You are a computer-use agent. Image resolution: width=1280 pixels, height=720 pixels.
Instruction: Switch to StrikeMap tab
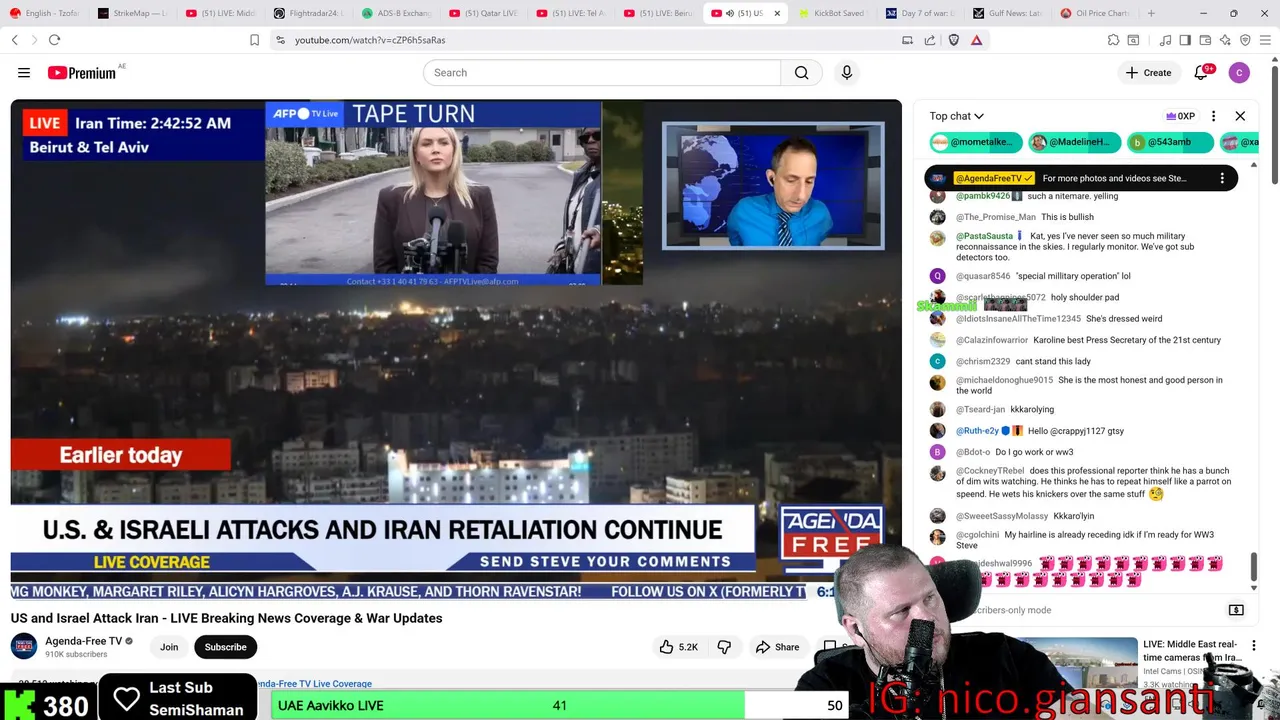click(135, 13)
